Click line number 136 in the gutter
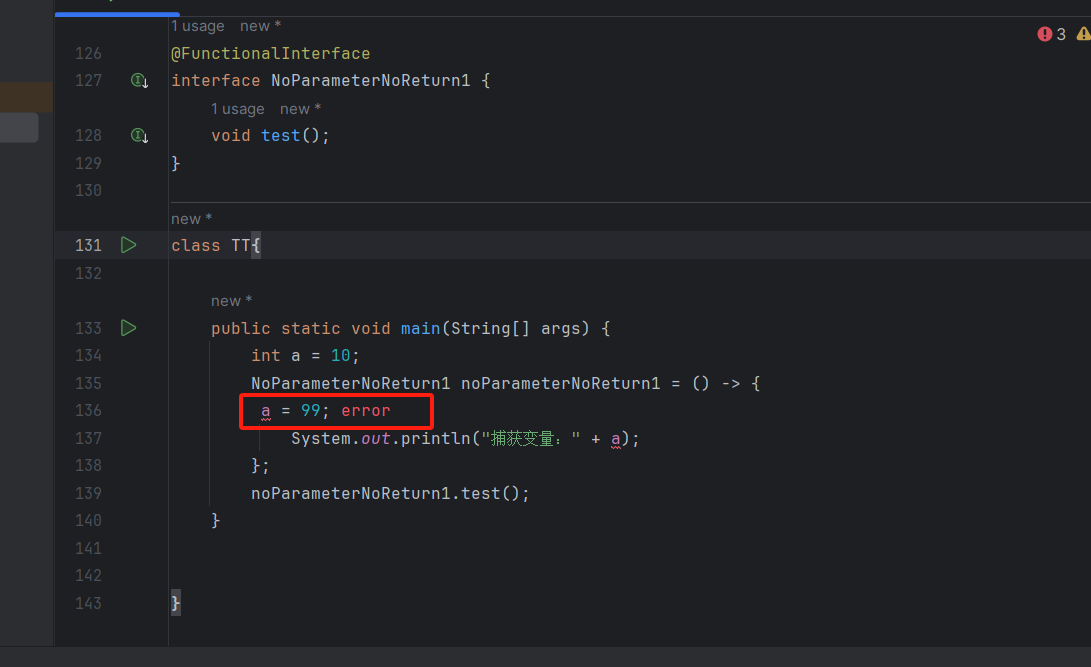 88,410
